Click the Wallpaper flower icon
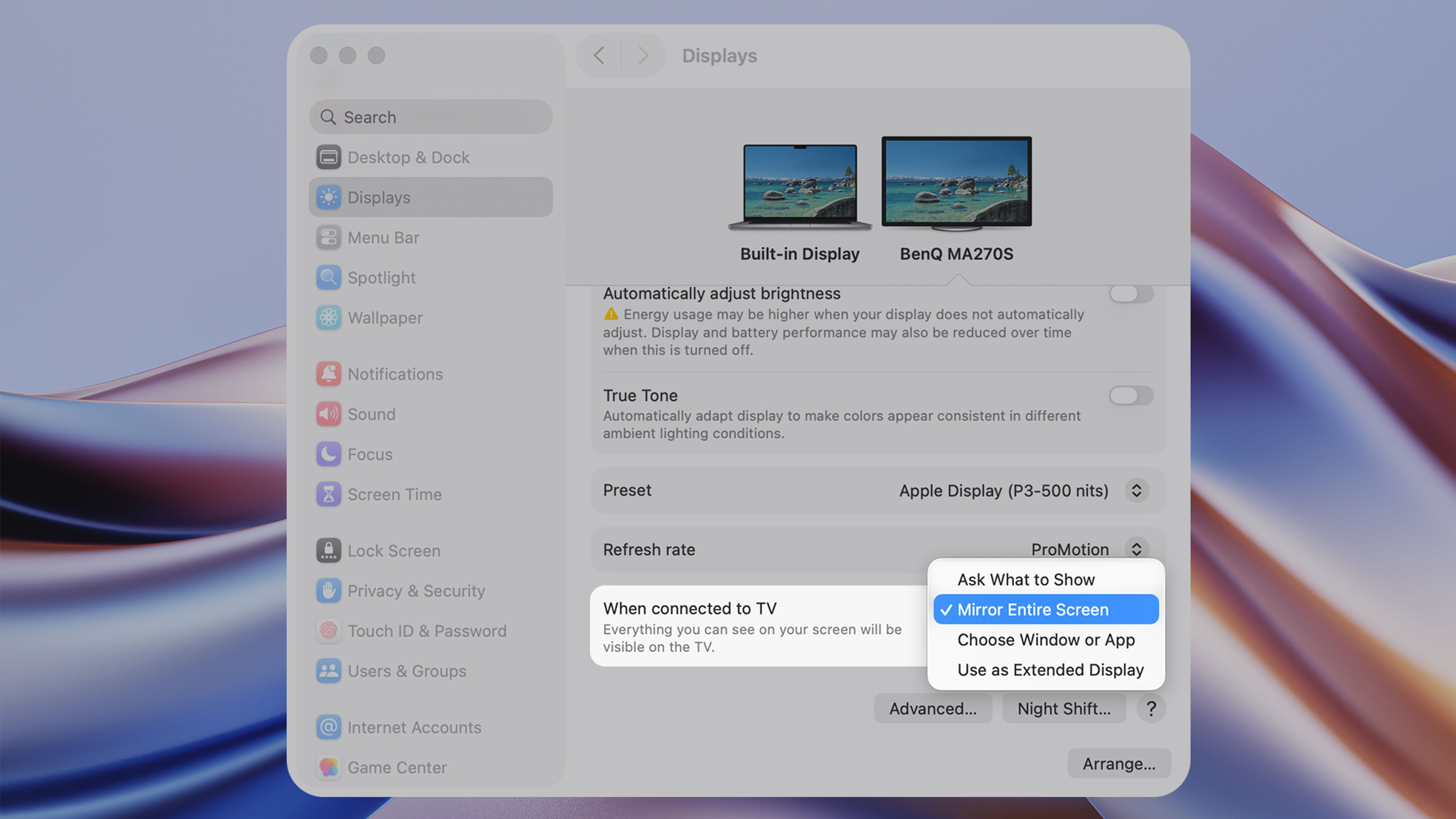 point(328,318)
